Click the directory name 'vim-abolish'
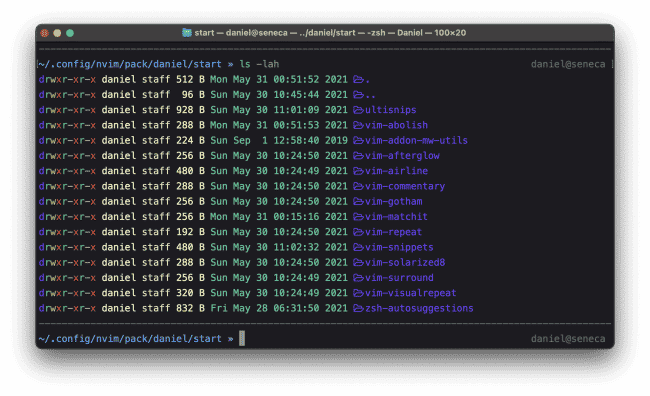This screenshot has height=396, width=650. [396, 125]
